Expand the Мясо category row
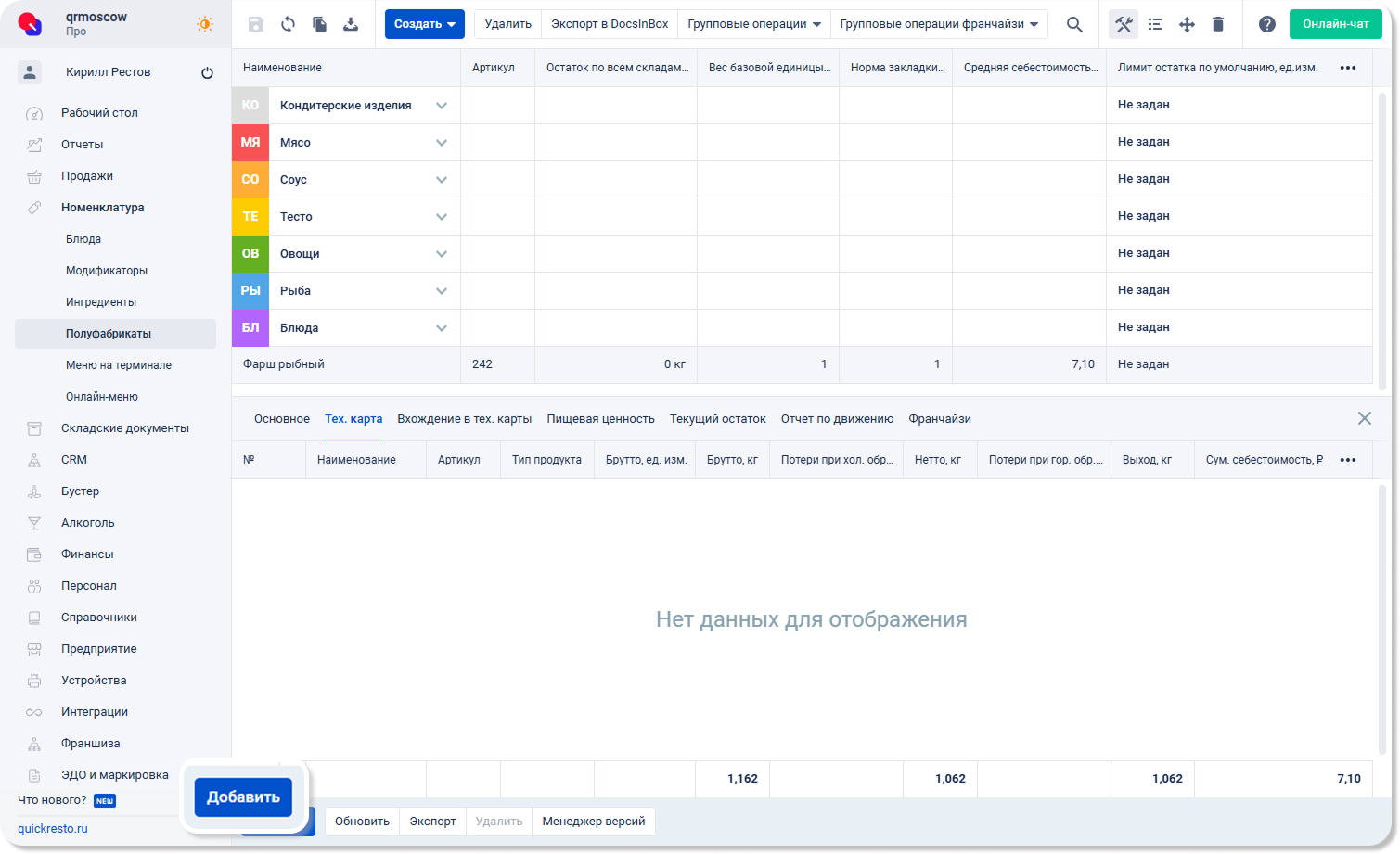This screenshot has height=854, width=1400. coord(442,143)
